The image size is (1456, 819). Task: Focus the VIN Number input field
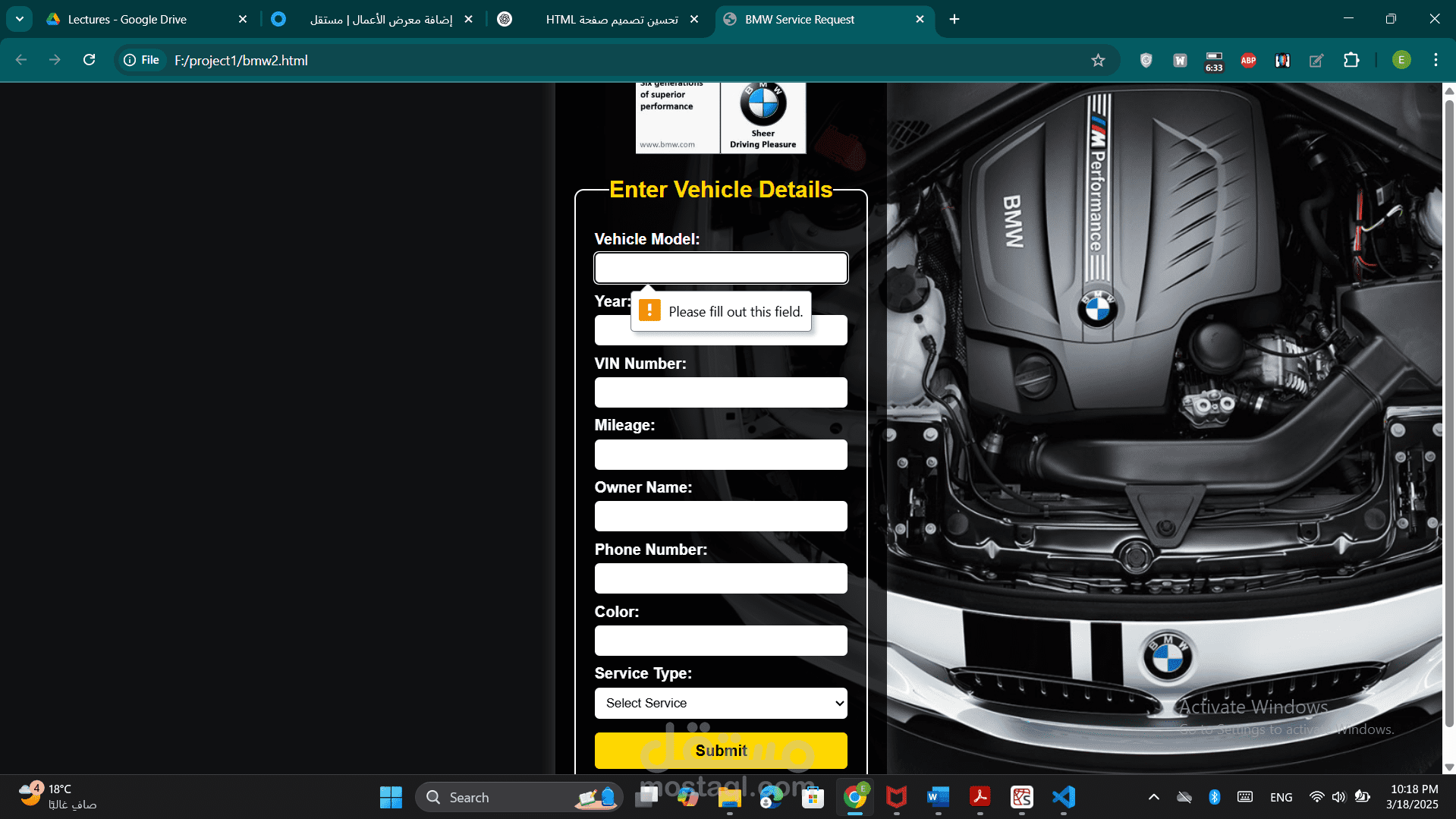point(721,392)
